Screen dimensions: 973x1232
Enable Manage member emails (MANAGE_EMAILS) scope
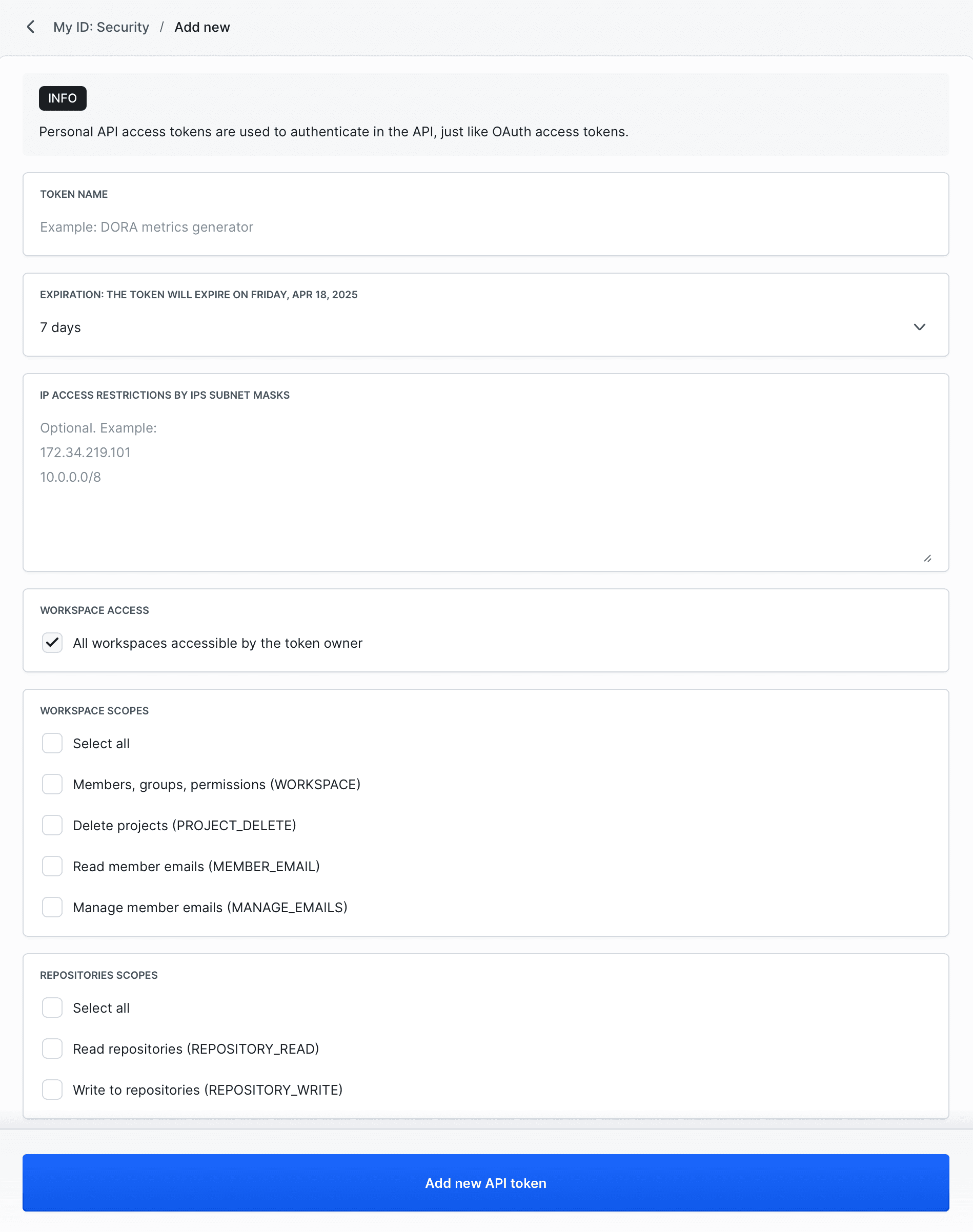52,907
